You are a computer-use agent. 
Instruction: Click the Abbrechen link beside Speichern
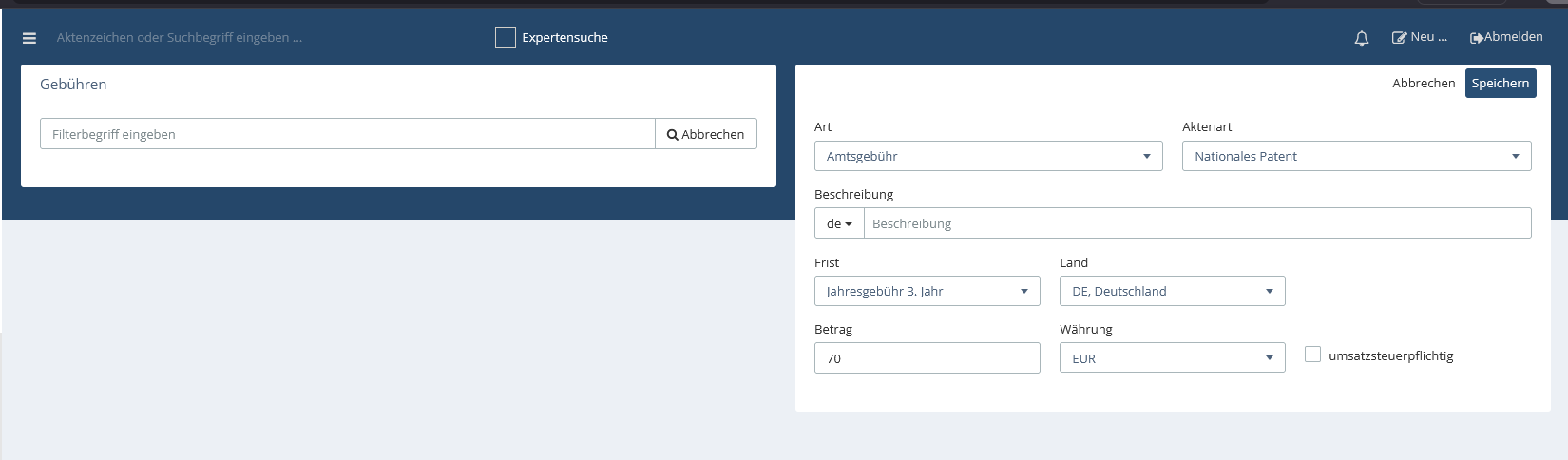[1423, 84]
